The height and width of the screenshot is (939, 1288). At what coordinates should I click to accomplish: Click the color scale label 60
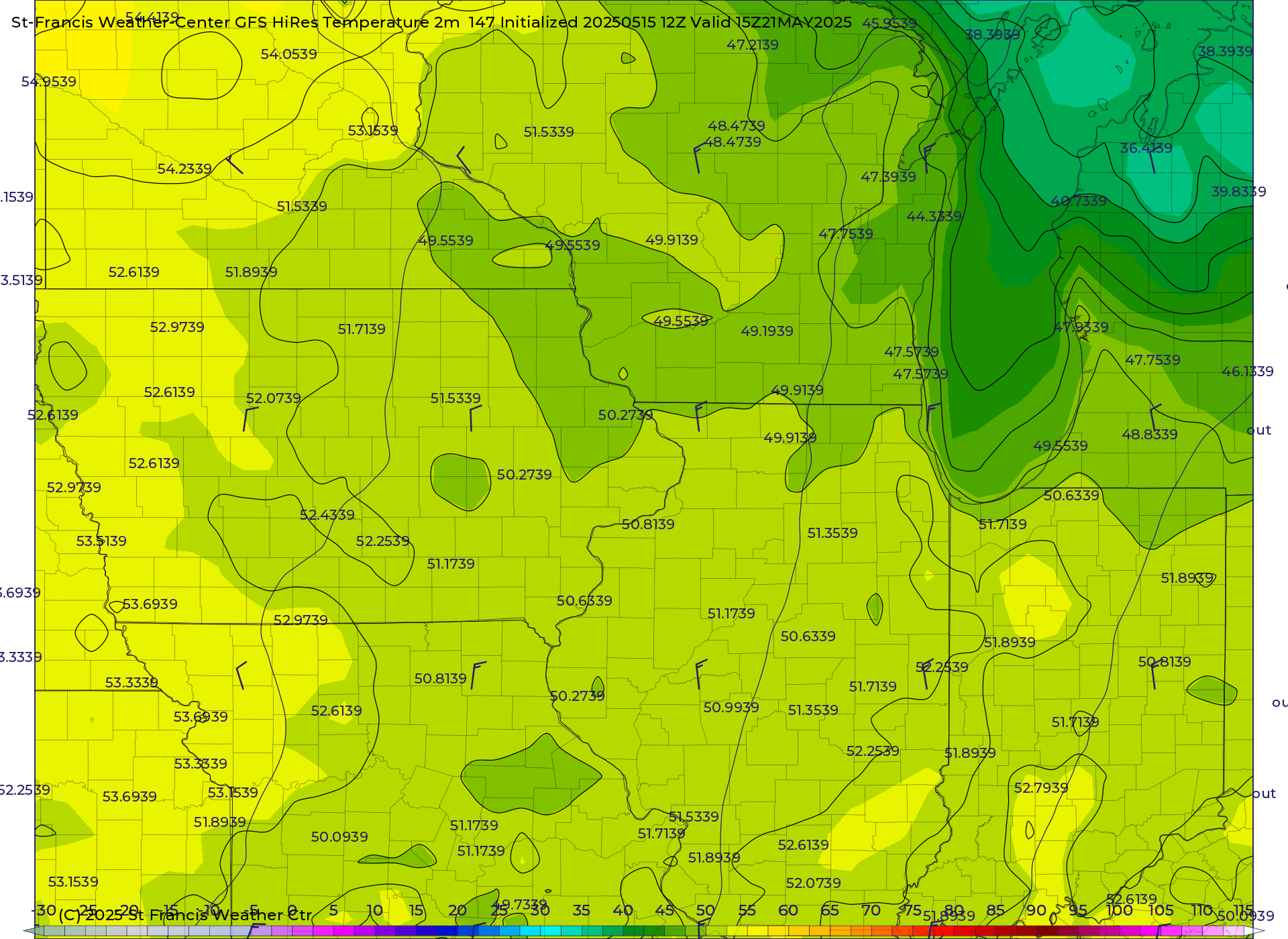pyautogui.click(x=788, y=910)
